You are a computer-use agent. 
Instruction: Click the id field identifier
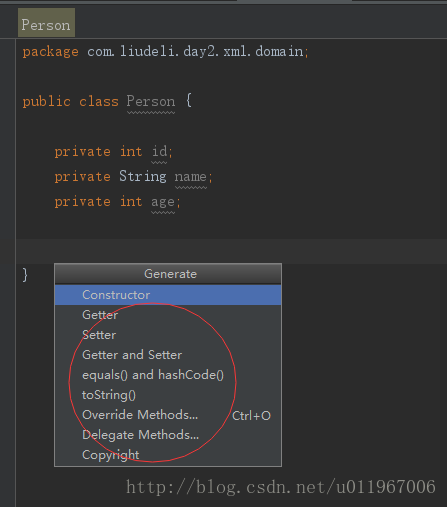159,151
